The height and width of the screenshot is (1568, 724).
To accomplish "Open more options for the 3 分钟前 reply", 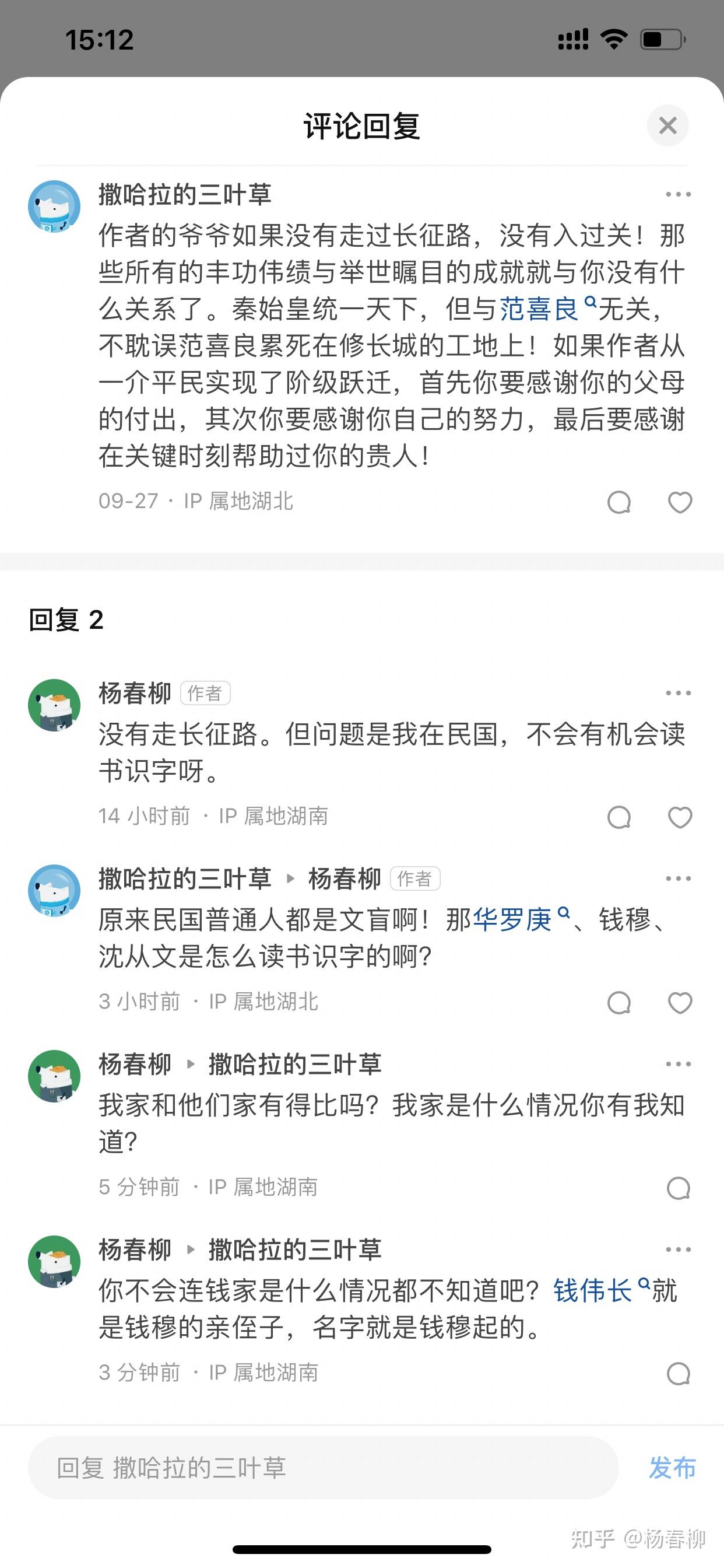I will (x=678, y=1249).
